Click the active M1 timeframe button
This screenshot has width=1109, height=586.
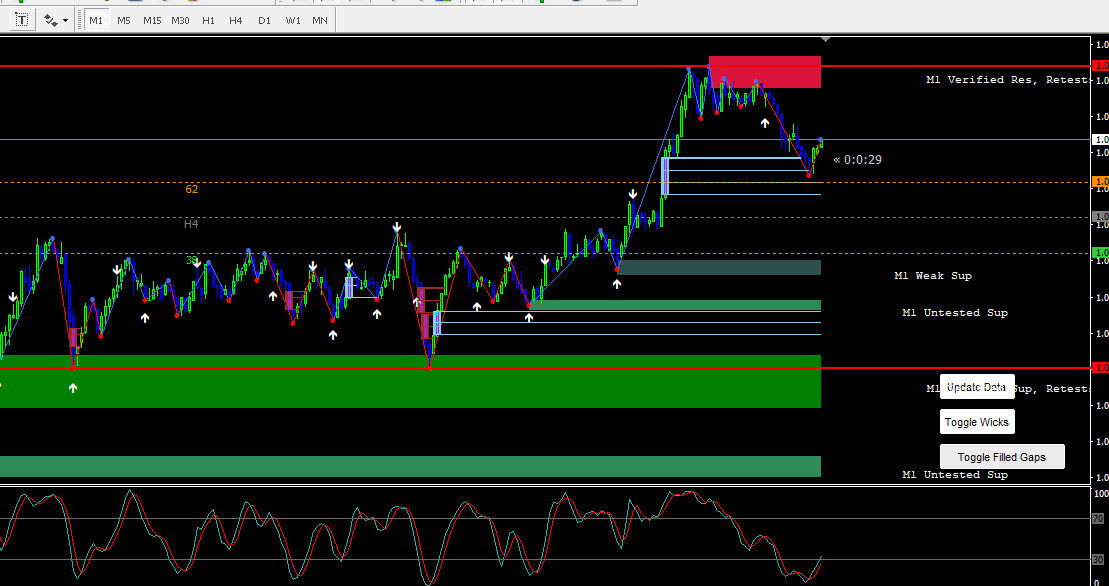click(x=95, y=20)
